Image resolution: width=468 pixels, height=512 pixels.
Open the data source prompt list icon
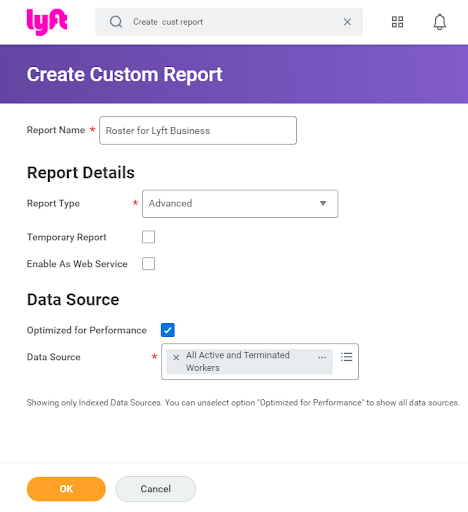[x=347, y=357]
